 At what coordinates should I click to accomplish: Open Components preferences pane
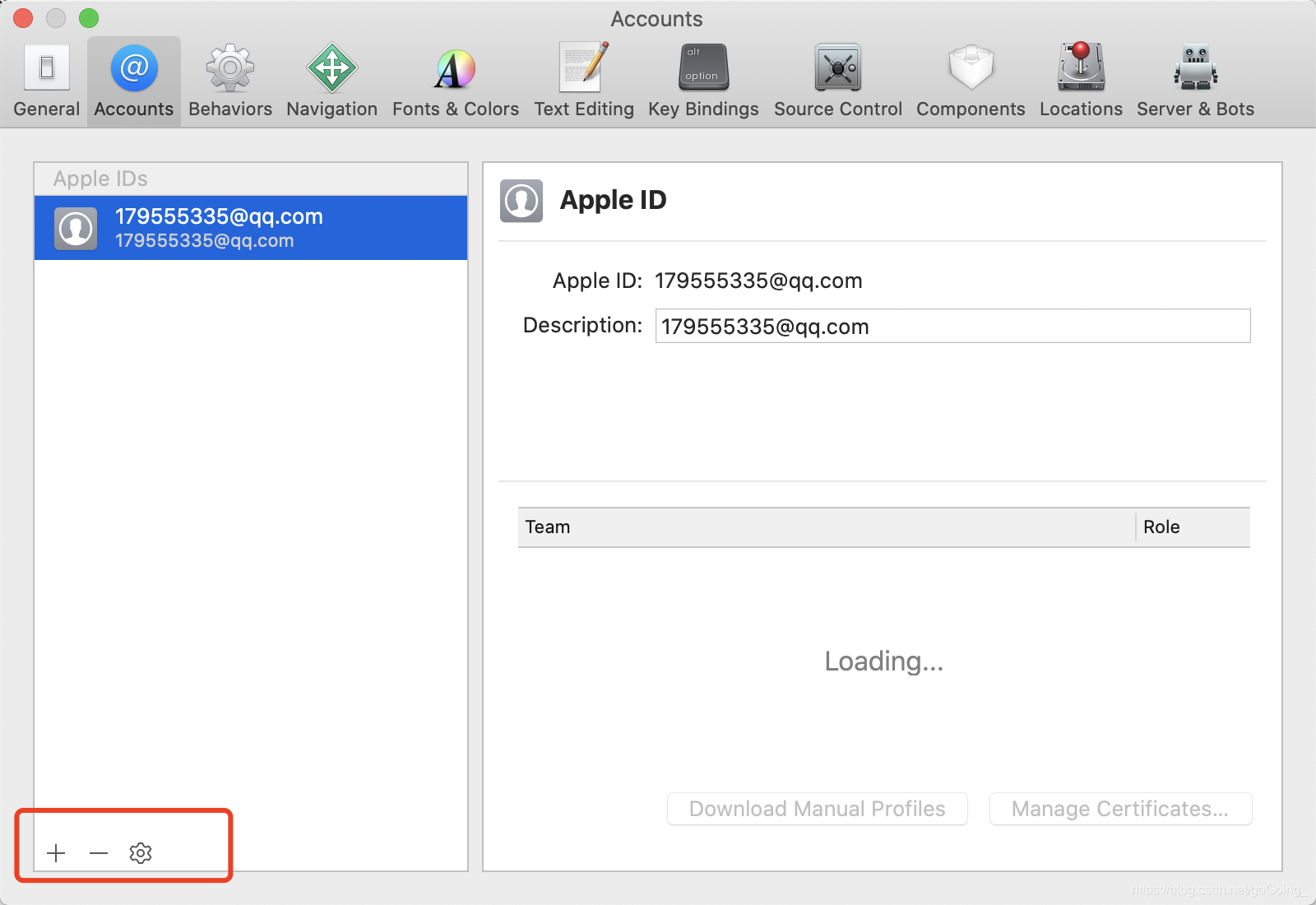coord(971,81)
